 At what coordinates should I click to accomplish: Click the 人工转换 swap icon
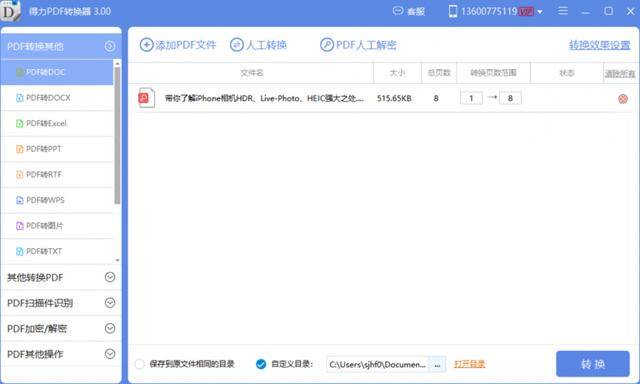pos(237,45)
